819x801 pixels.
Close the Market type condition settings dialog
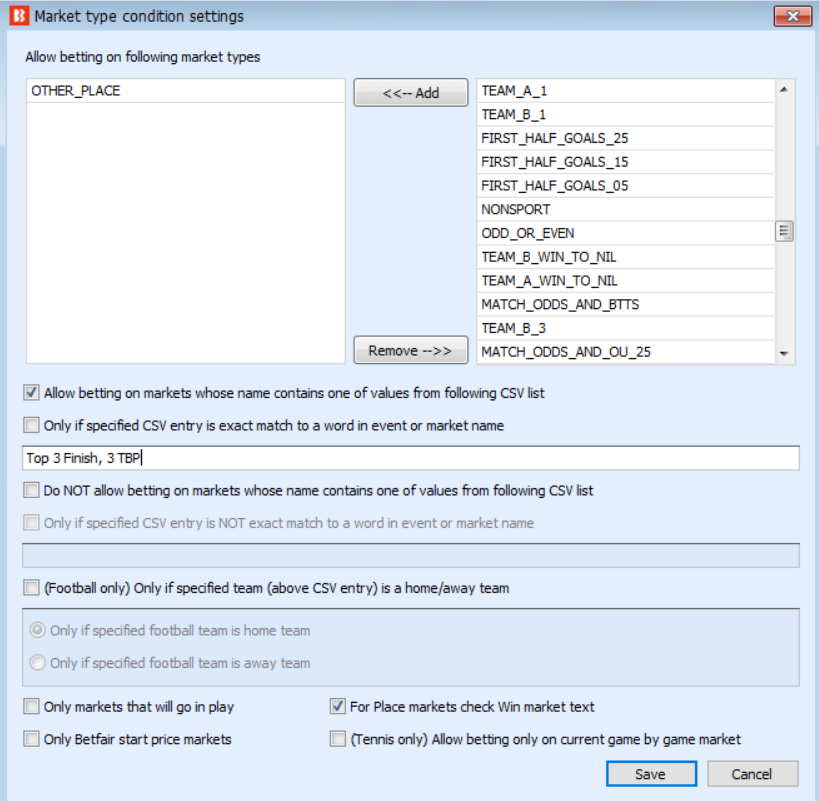[792, 16]
